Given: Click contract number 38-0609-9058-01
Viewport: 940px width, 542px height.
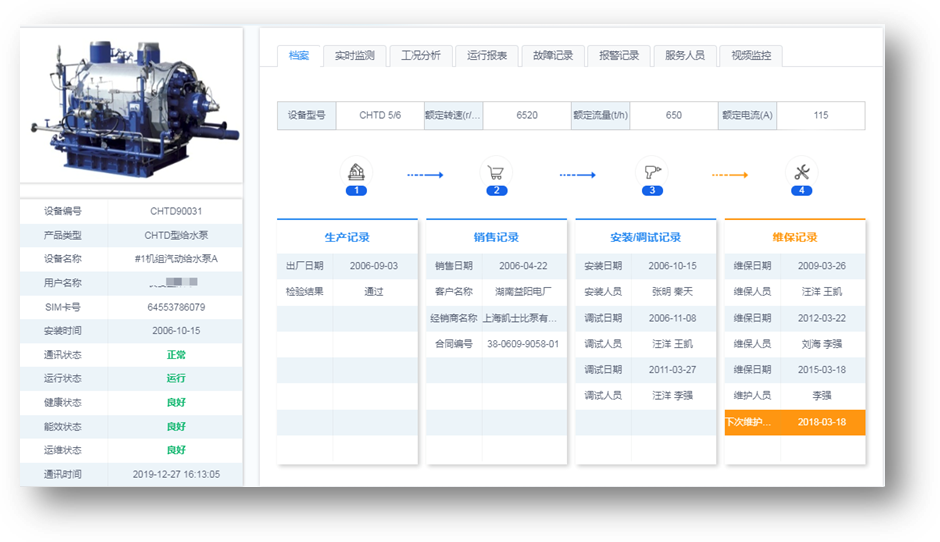Looking at the screenshot, I should tap(523, 344).
